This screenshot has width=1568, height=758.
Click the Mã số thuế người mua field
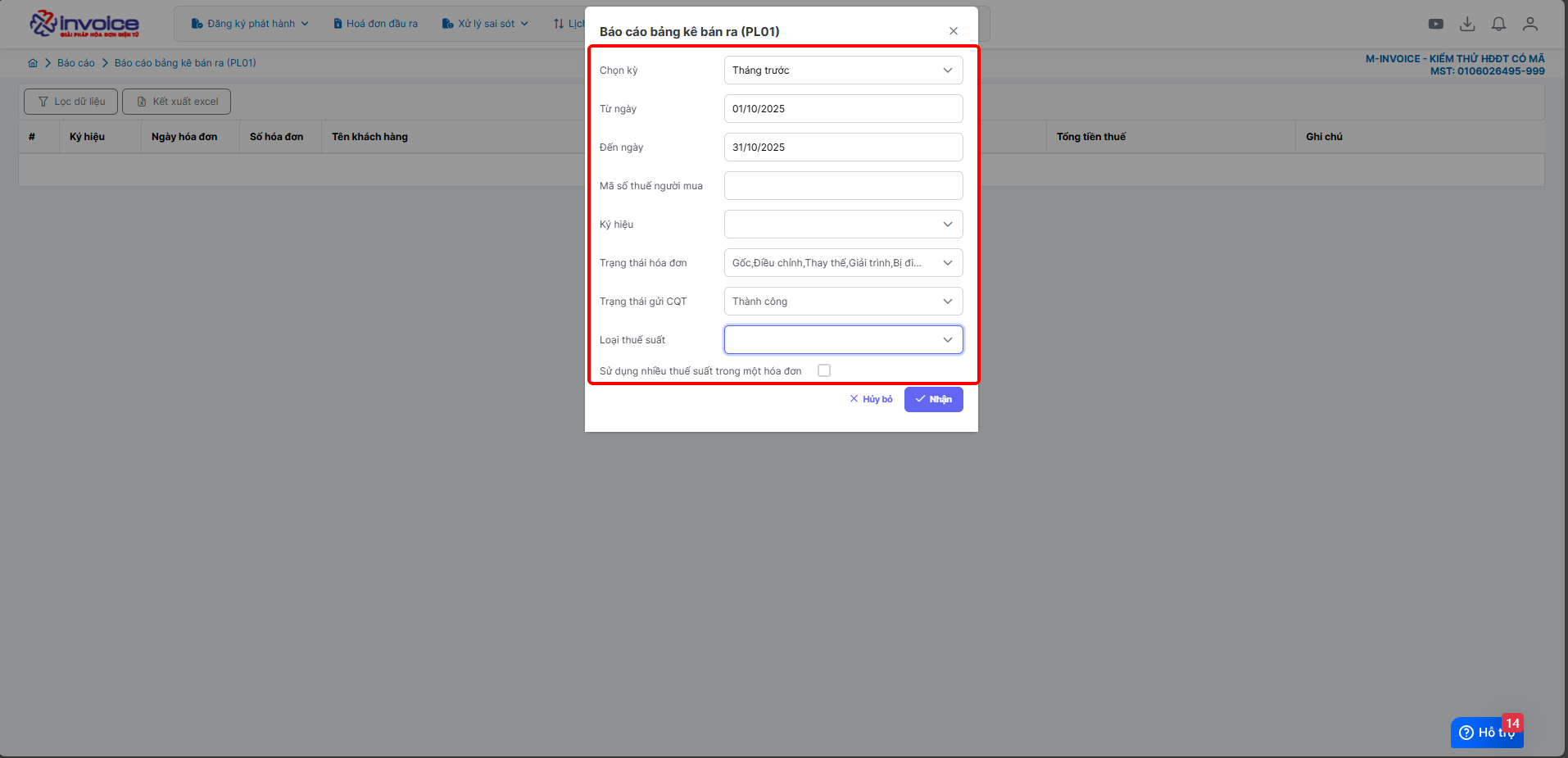click(843, 186)
